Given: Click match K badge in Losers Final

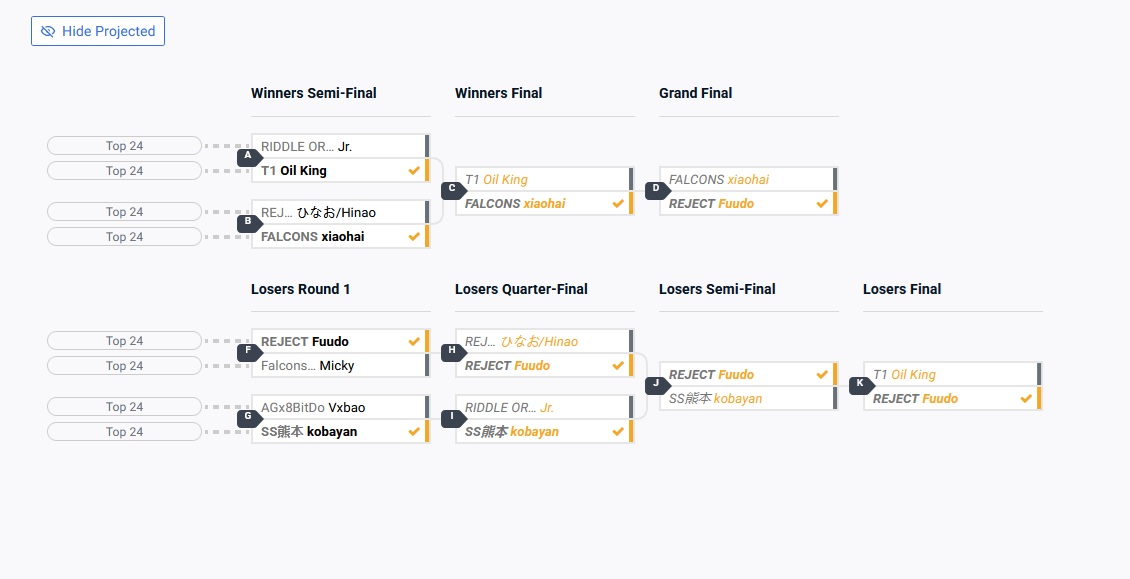Looking at the screenshot, I should click(x=860, y=384).
